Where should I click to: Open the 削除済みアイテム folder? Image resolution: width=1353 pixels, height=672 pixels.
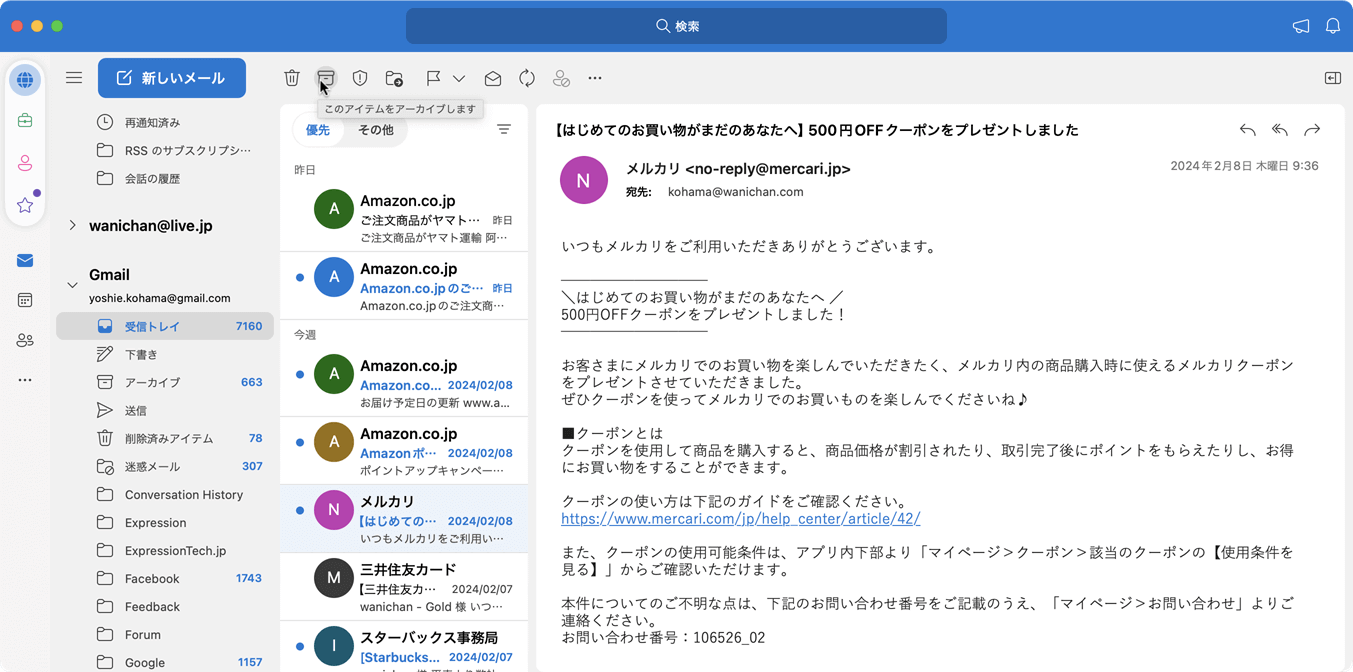pos(165,438)
